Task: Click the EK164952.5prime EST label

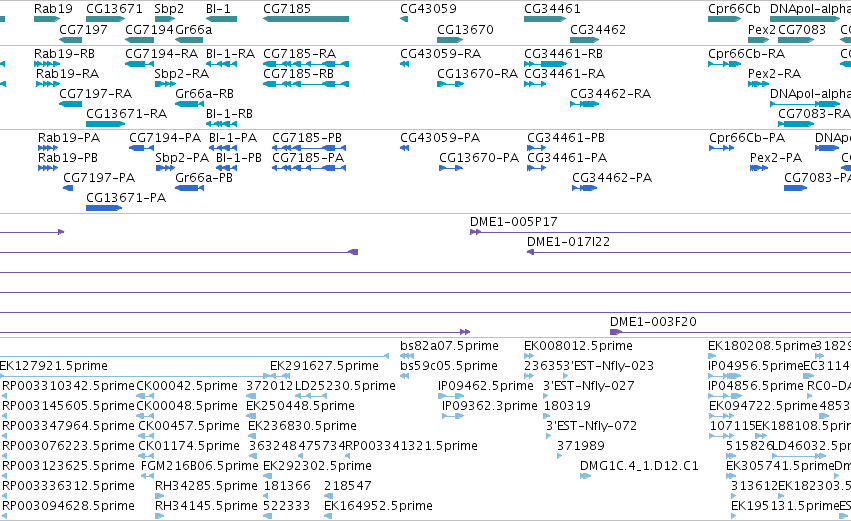Action: point(378,506)
